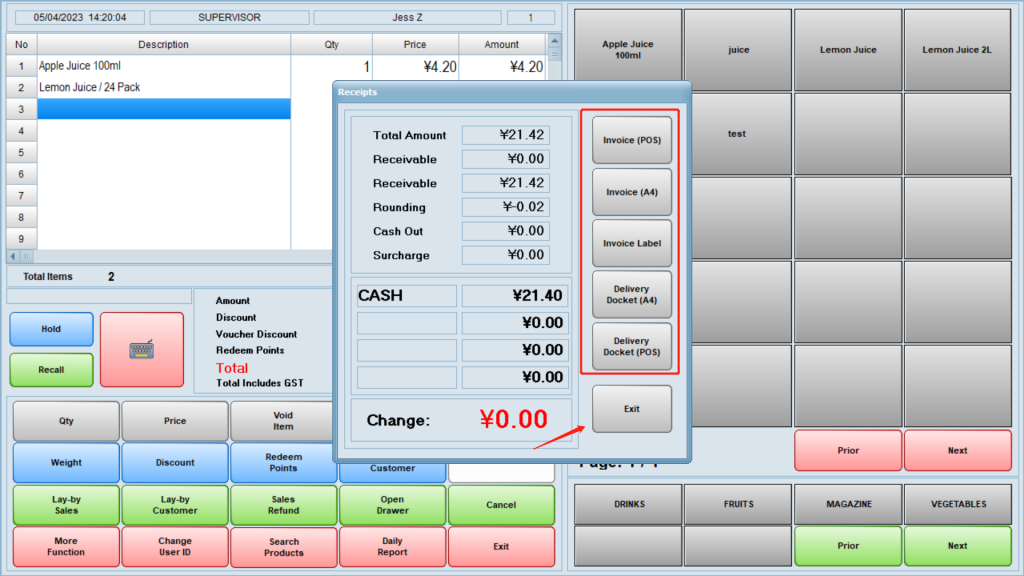The width and height of the screenshot is (1024, 576).
Task: Switch to the FRUITS category
Action: tap(738, 504)
